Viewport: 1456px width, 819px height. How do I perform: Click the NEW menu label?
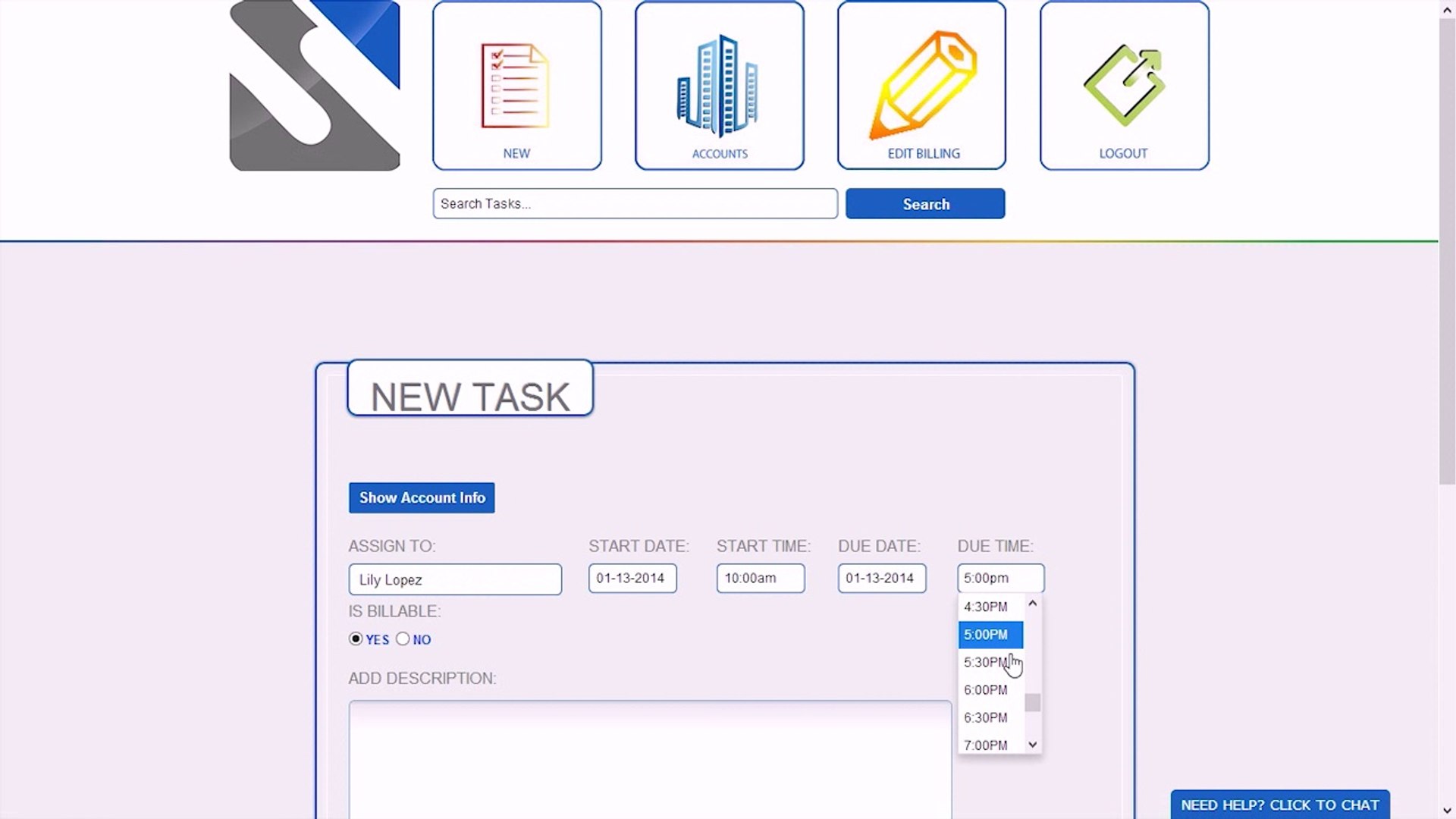(516, 152)
